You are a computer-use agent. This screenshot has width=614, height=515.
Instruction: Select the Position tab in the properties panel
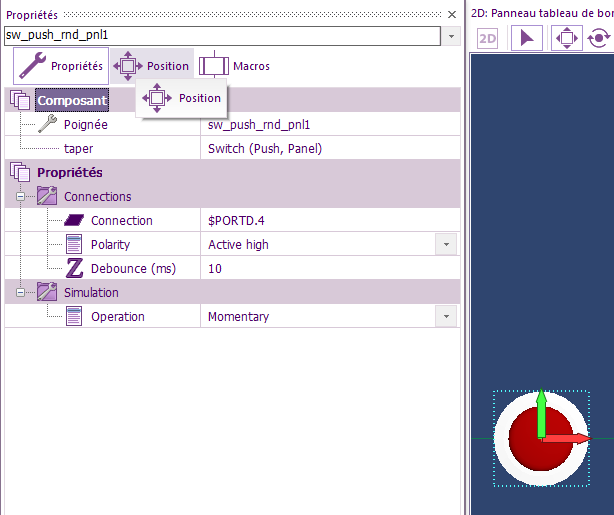tap(153, 66)
